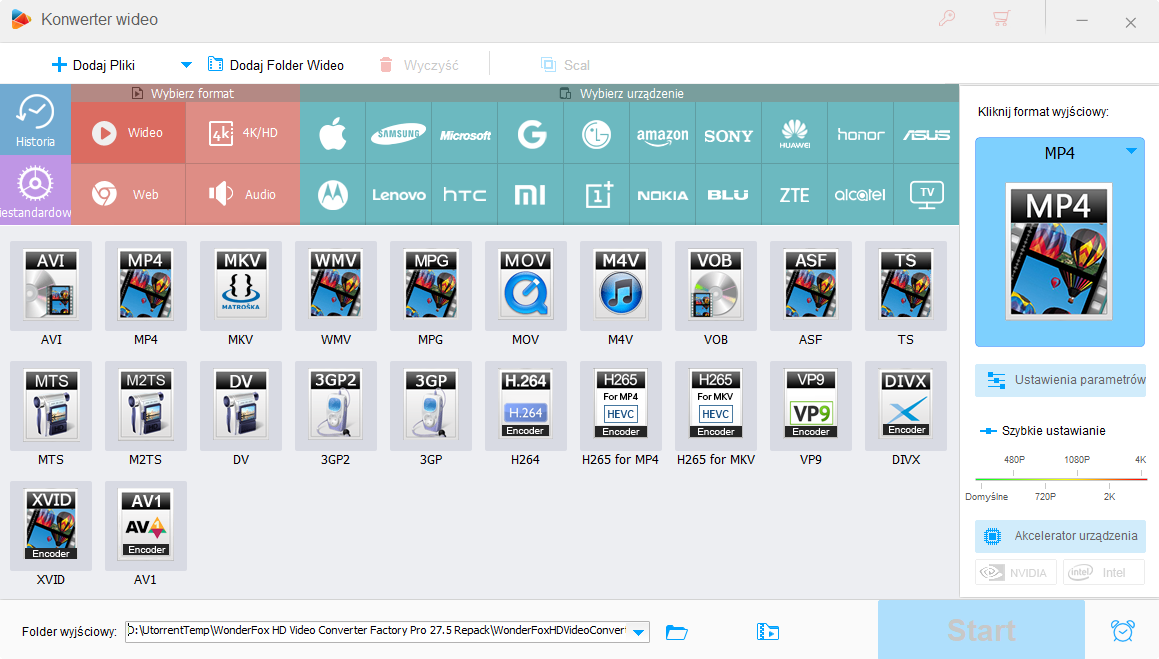Click the large MP4 format preview

[x=1059, y=251]
